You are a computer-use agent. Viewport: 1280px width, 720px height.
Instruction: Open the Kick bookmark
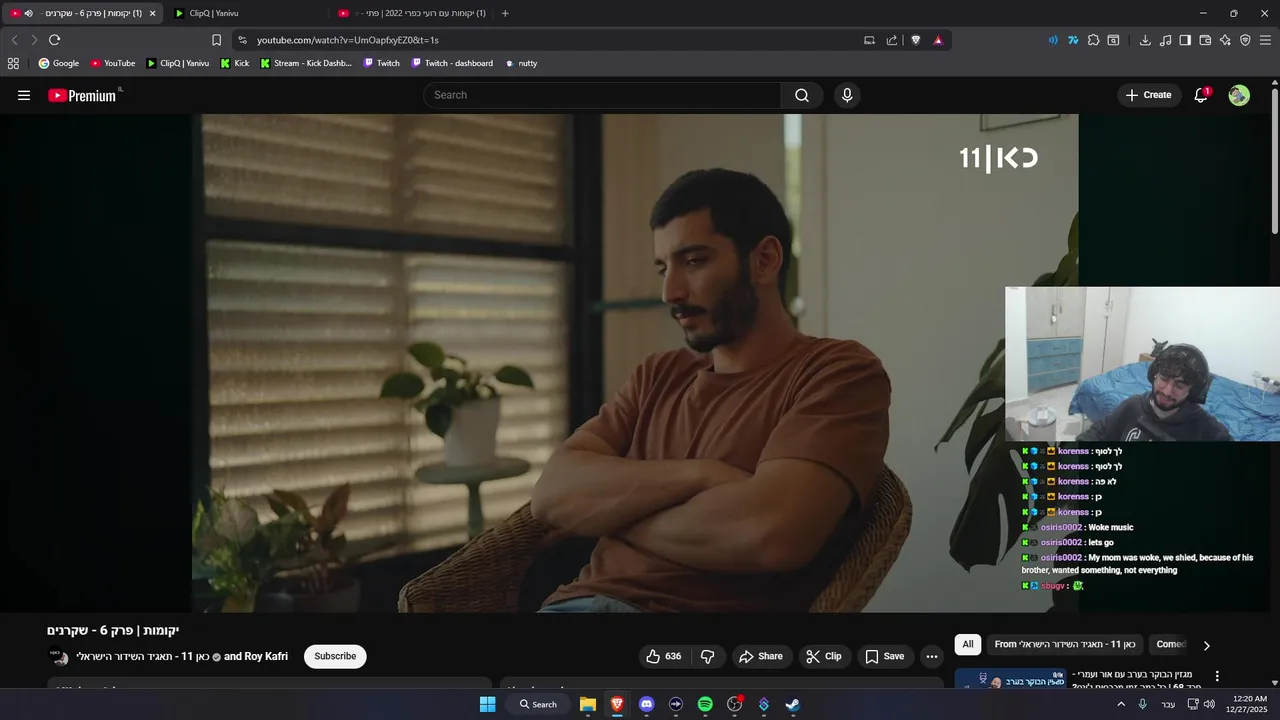click(235, 63)
